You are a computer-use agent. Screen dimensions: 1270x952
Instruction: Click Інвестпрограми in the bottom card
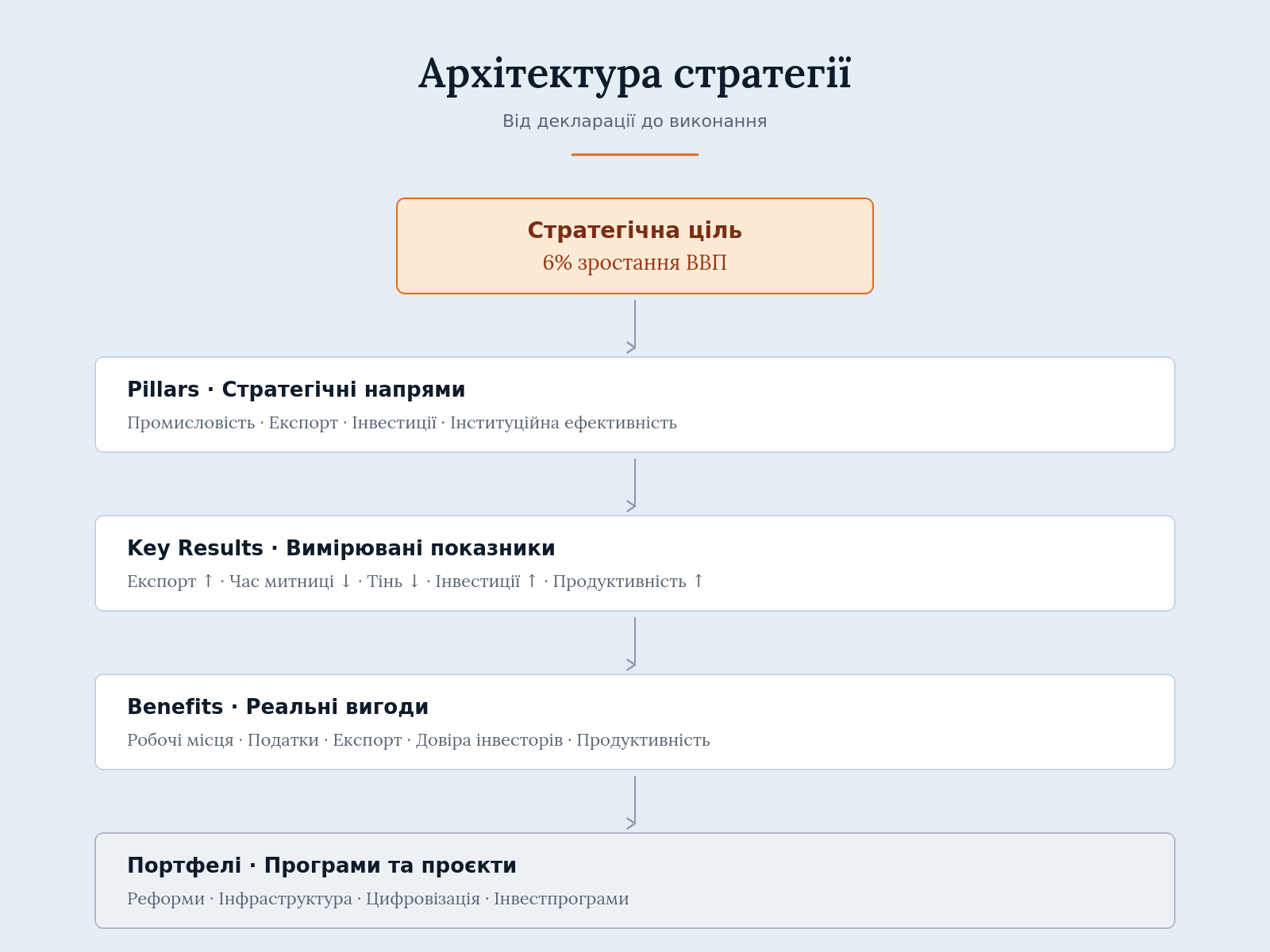coord(561,899)
